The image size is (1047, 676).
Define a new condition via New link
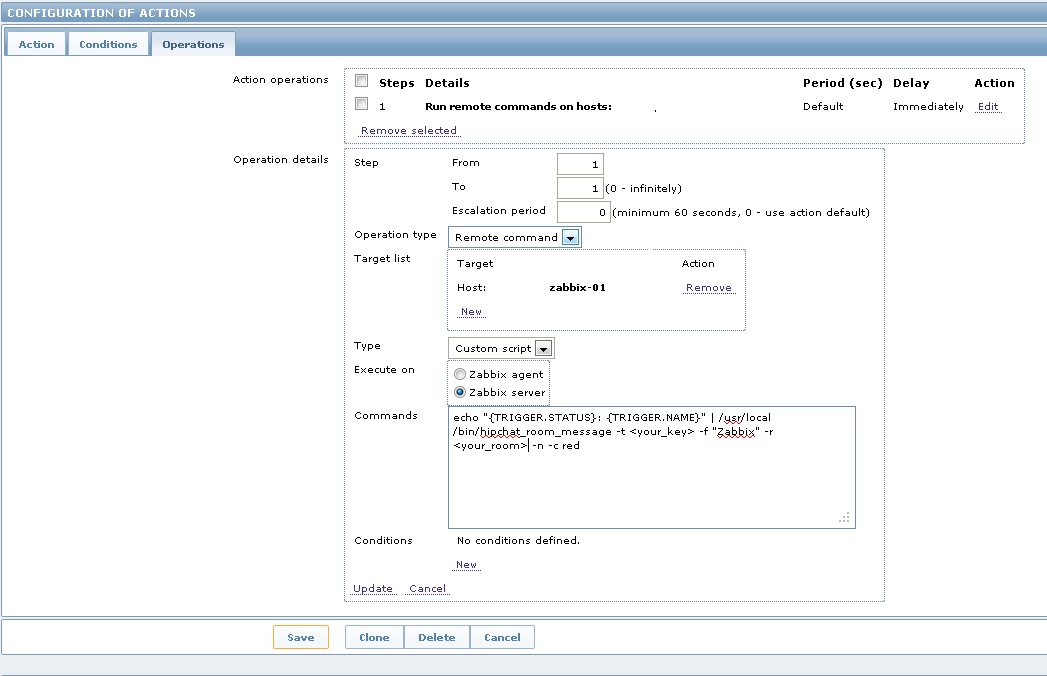(467, 564)
